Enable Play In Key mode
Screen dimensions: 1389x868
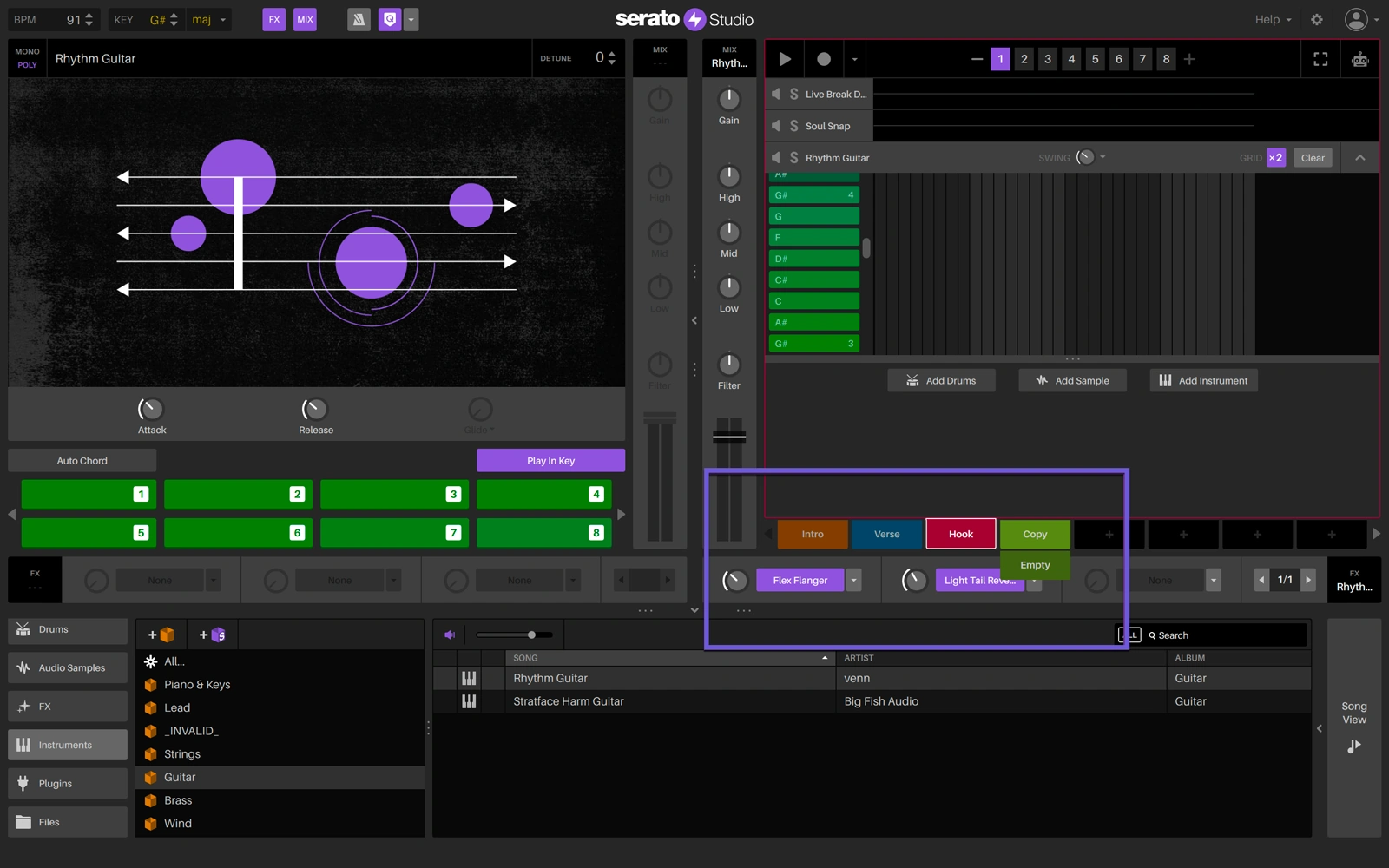[550, 460]
